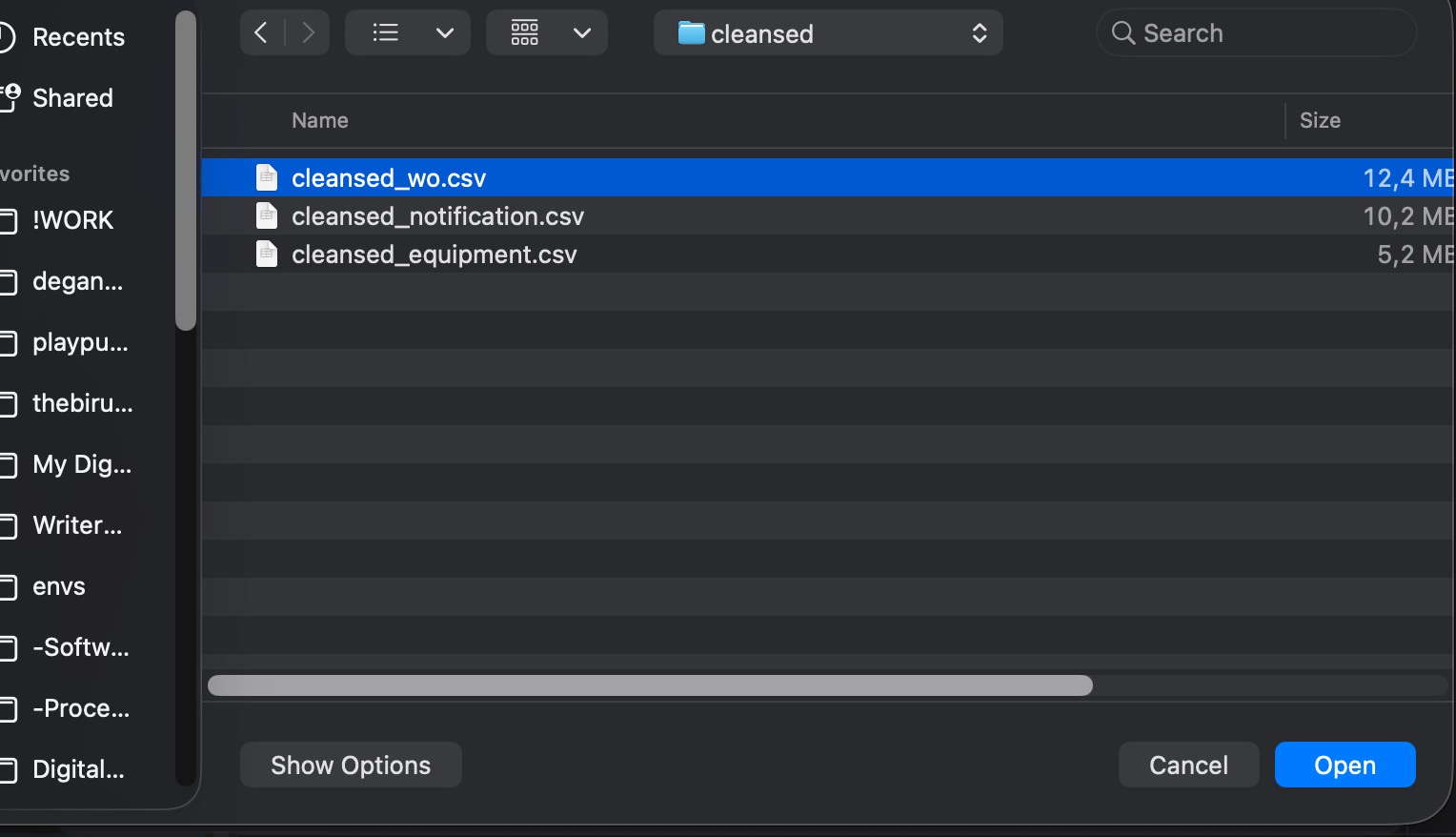Select the list view icon
This screenshot has width=1456, height=837.
(385, 33)
